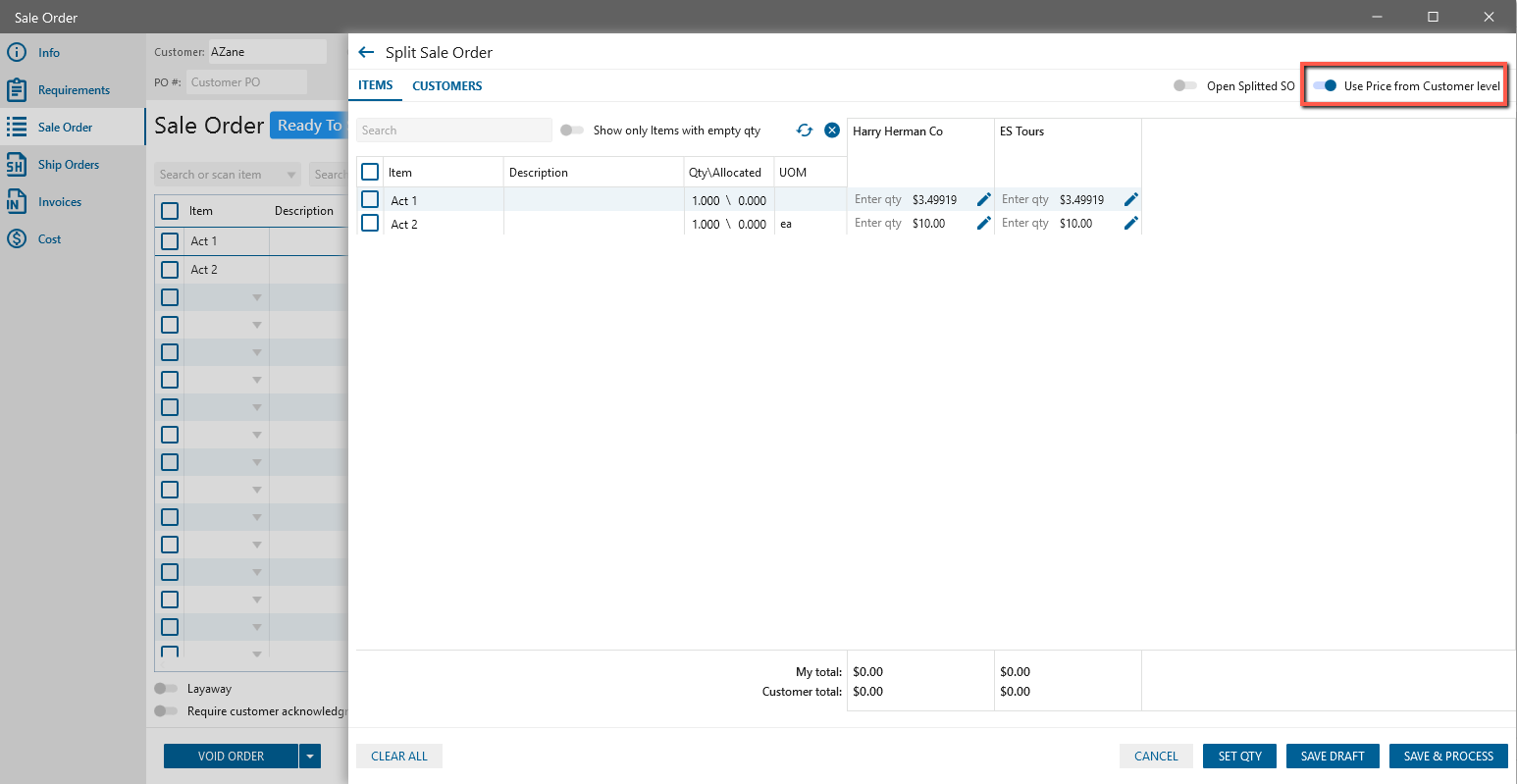Click the SAVE & PROCESS button
1517x784 pixels.
(x=1448, y=756)
